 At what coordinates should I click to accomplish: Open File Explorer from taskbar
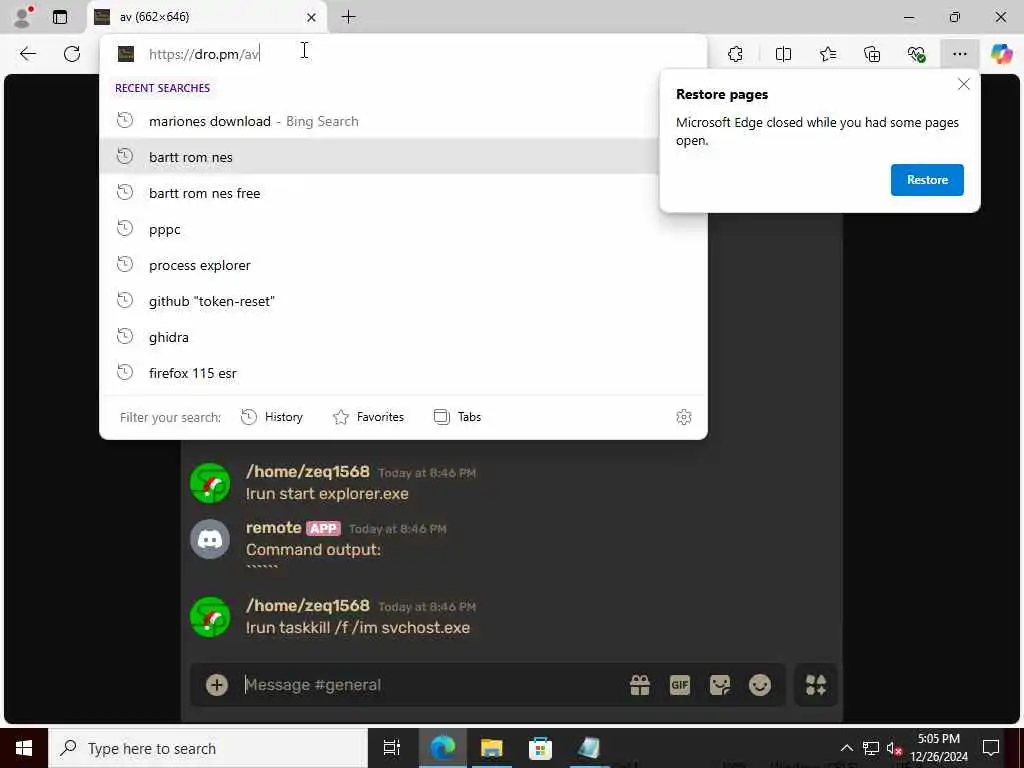491,748
